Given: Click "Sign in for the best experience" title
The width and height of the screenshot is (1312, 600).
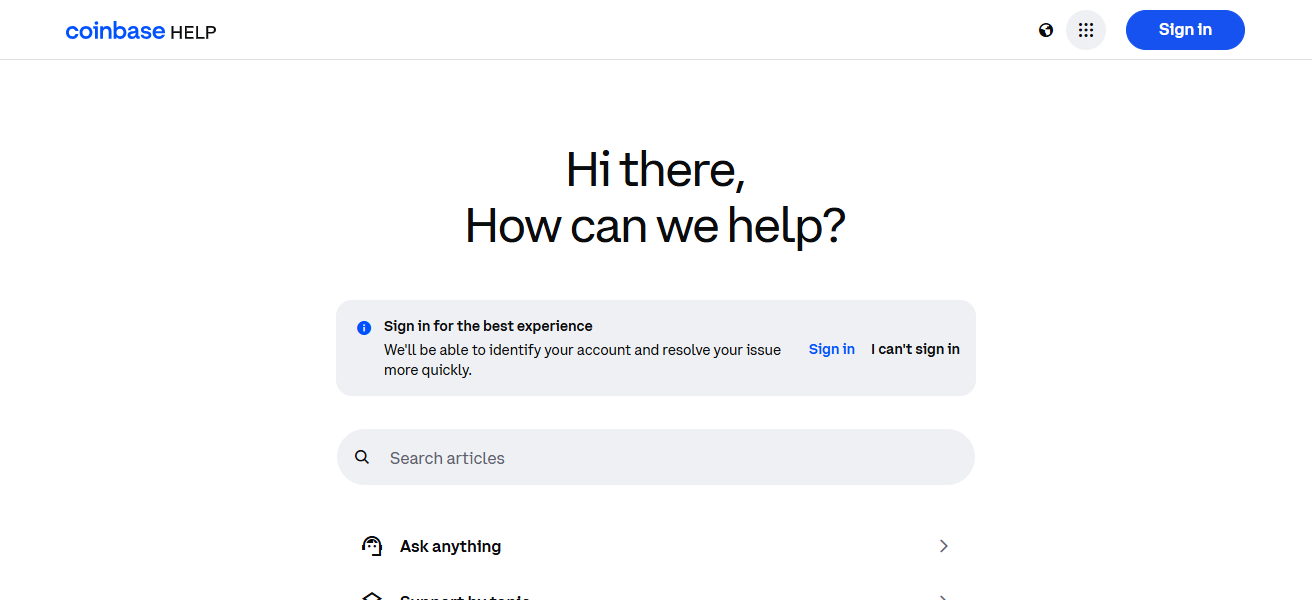Looking at the screenshot, I should 488,326.
